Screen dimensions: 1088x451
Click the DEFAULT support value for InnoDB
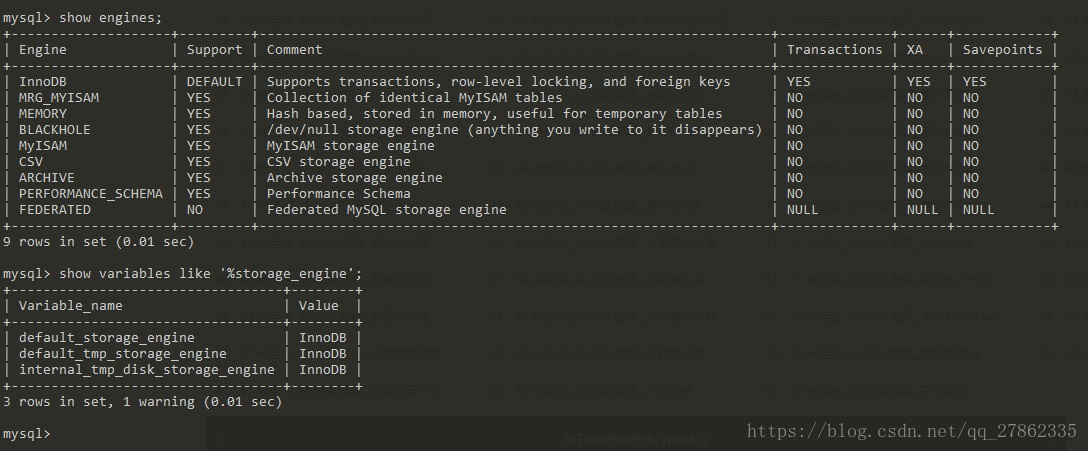(214, 82)
